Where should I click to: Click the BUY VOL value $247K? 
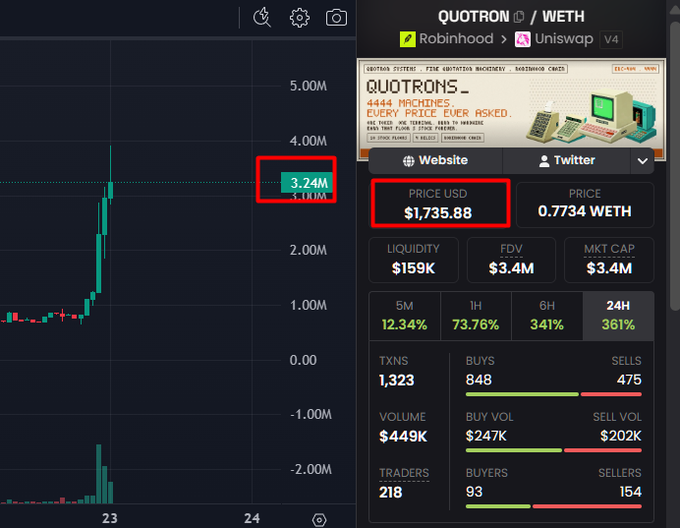(x=486, y=436)
